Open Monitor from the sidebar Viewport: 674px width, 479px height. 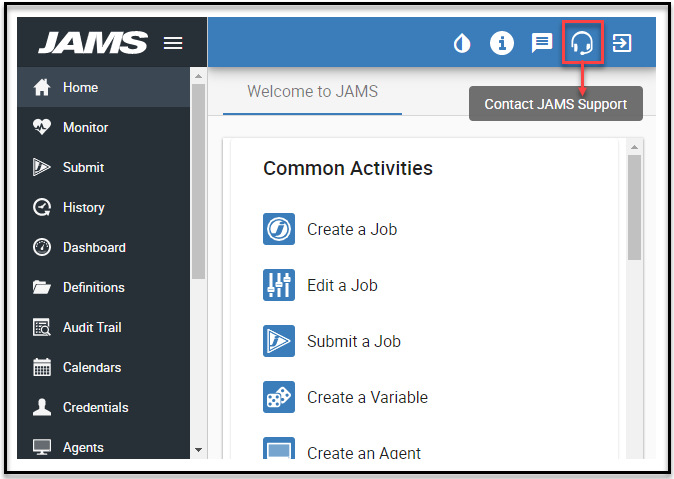click(x=104, y=127)
